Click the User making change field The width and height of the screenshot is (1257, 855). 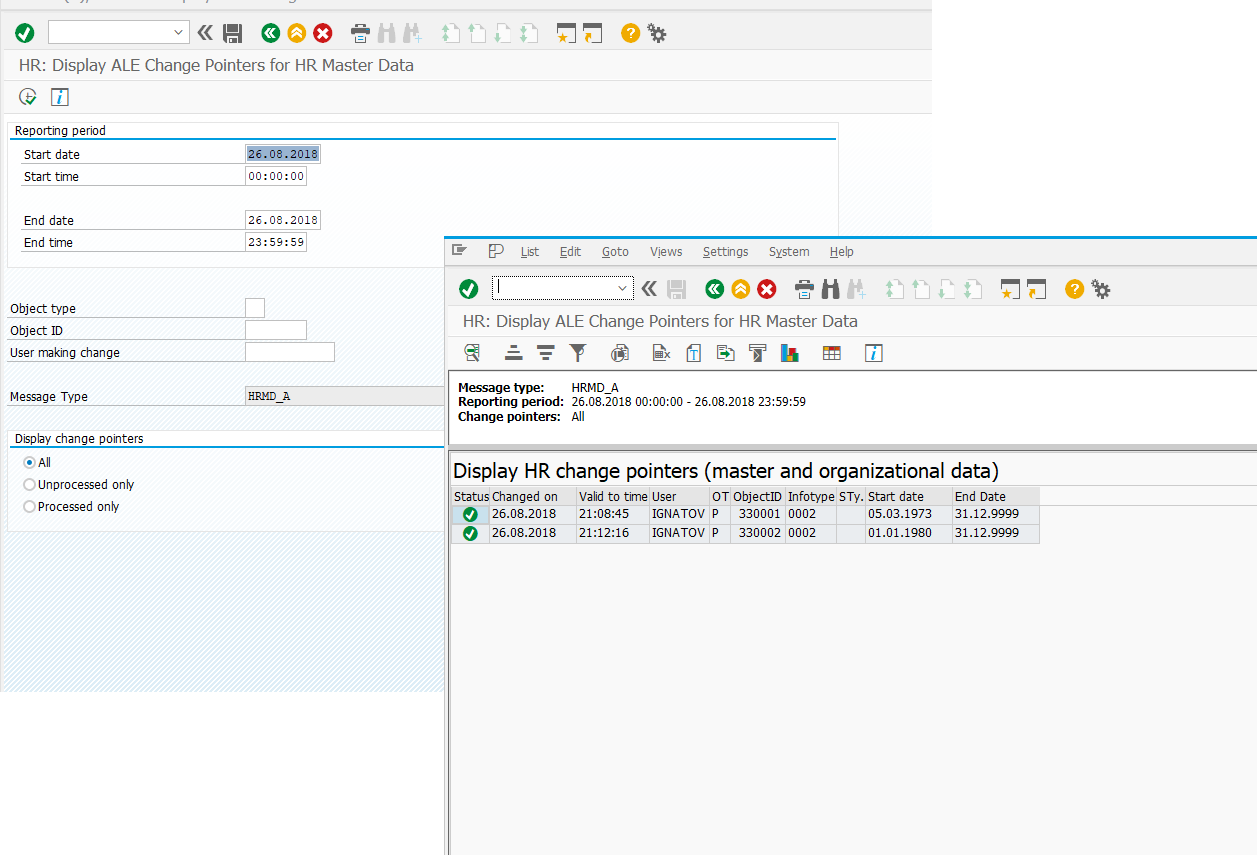pos(289,352)
